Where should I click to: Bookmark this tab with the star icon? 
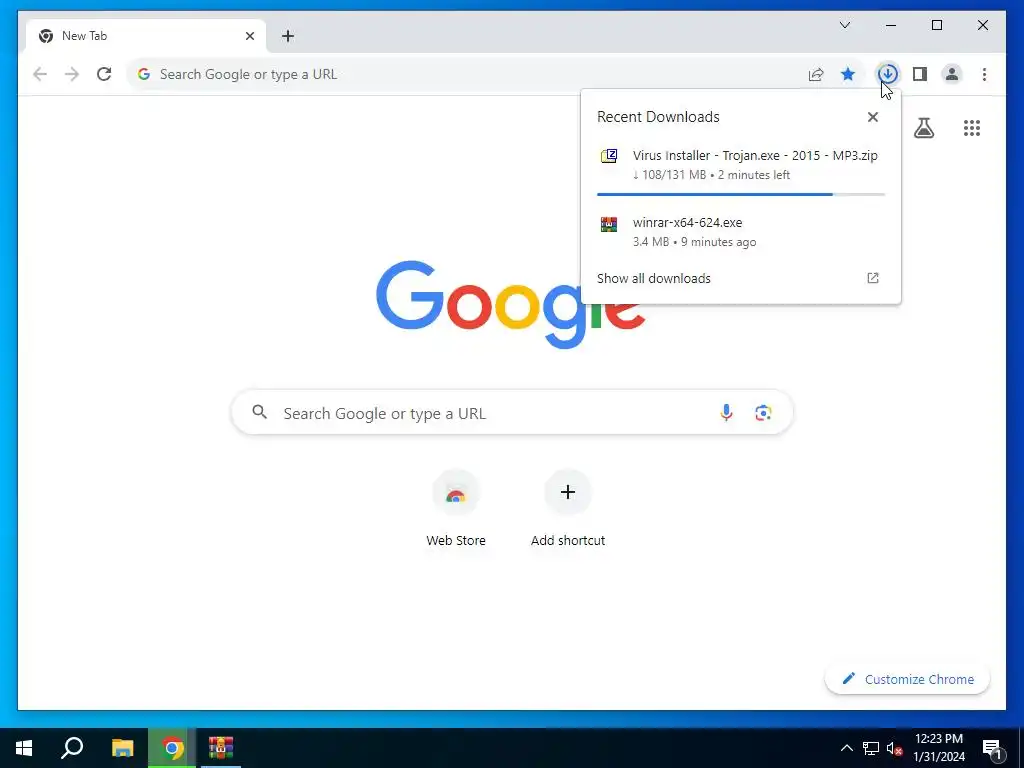point(848,74)
